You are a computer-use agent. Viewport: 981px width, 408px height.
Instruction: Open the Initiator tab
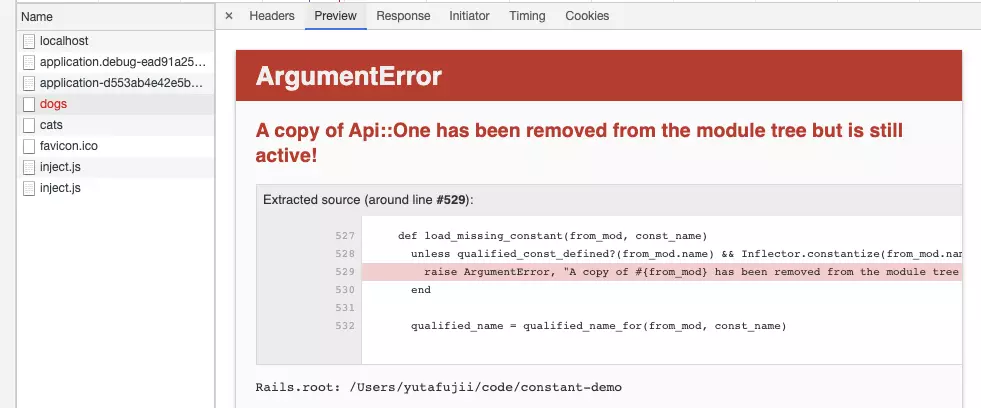coord(469,16)
